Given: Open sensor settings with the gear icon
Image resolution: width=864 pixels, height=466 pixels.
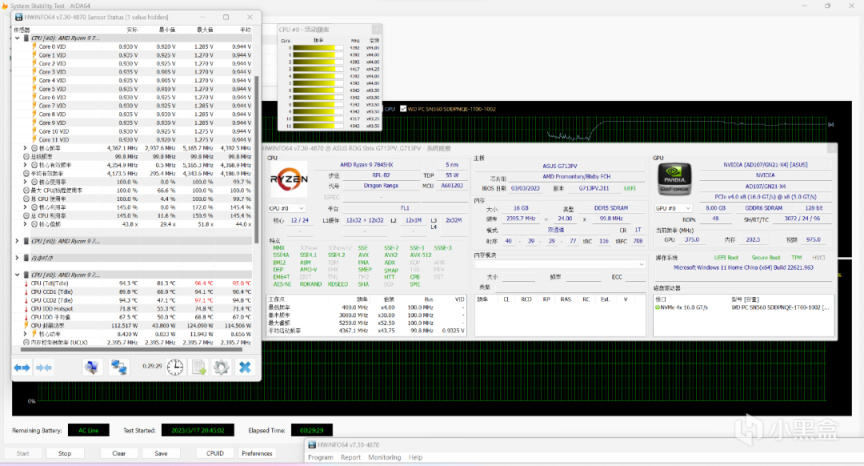Looking at the screenshot, I should point(222,367).
